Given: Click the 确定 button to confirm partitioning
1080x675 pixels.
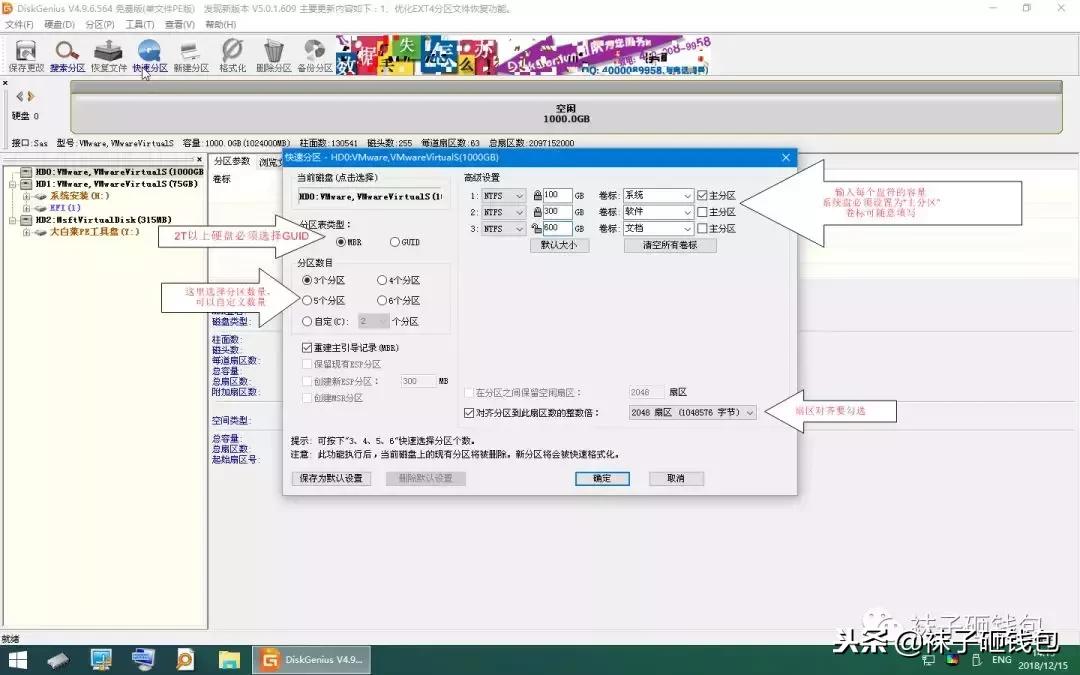Looking at the screenshot, I should [601, 478].
